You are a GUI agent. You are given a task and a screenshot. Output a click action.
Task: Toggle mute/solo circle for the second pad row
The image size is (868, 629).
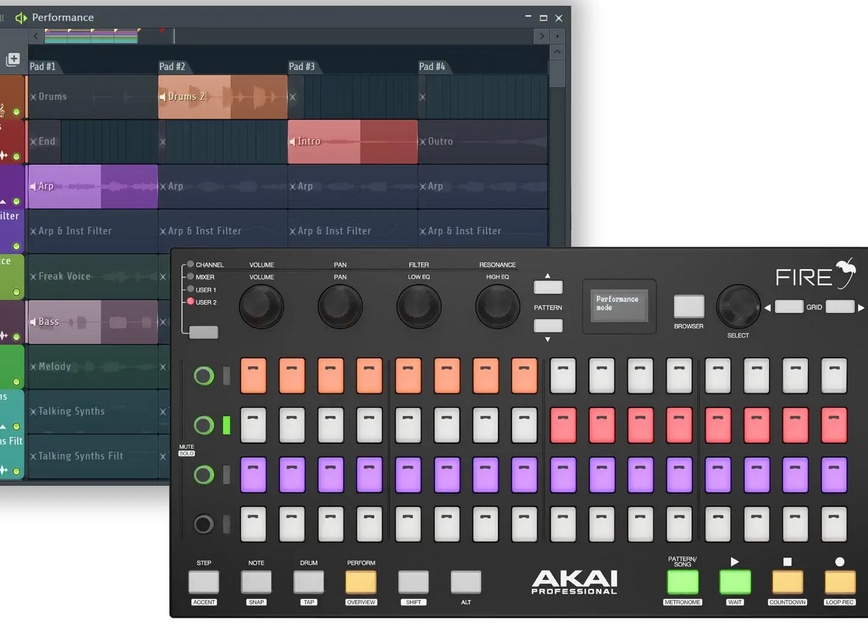[204, 425]
